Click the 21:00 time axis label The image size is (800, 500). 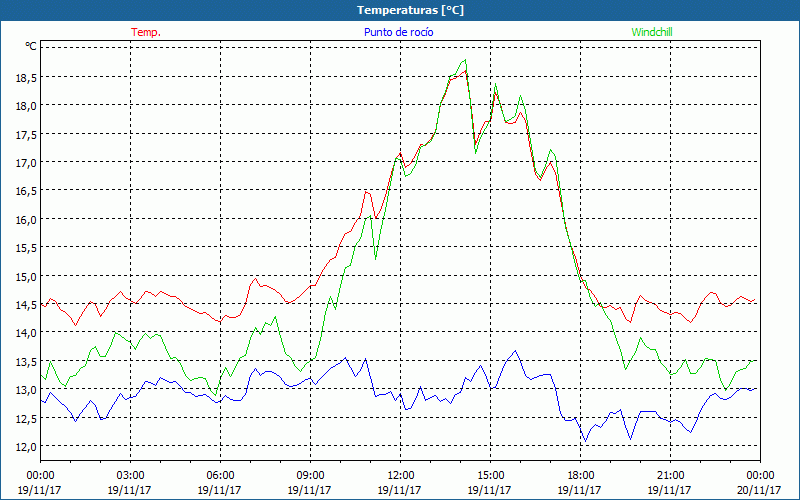pos(670,475)
